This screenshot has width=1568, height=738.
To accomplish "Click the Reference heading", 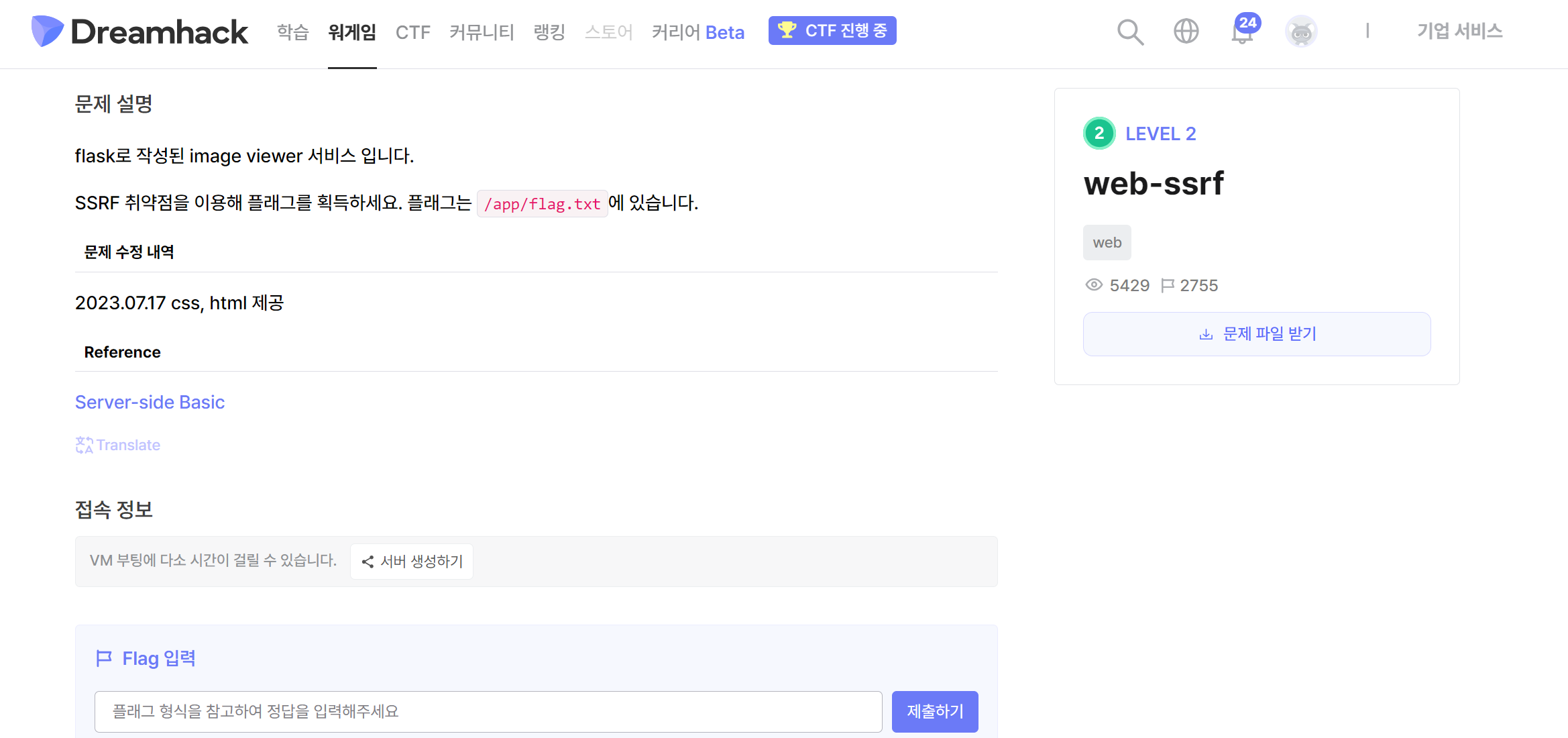I will (x=122, y=352).
